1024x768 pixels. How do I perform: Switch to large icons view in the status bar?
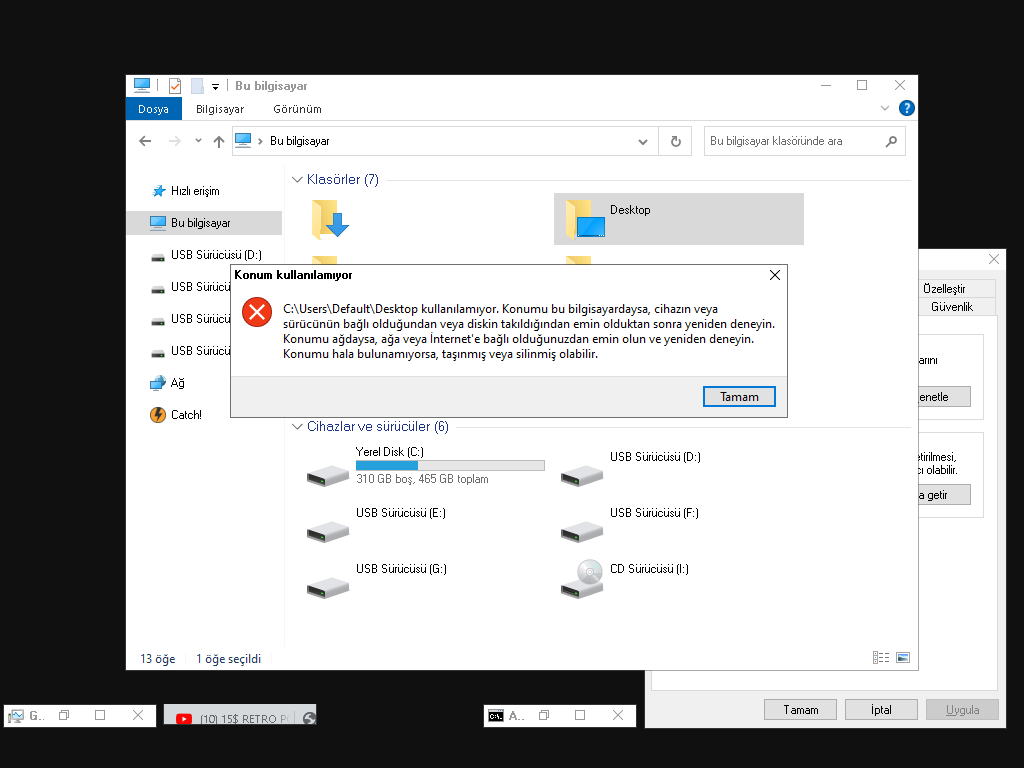point(903,658)
